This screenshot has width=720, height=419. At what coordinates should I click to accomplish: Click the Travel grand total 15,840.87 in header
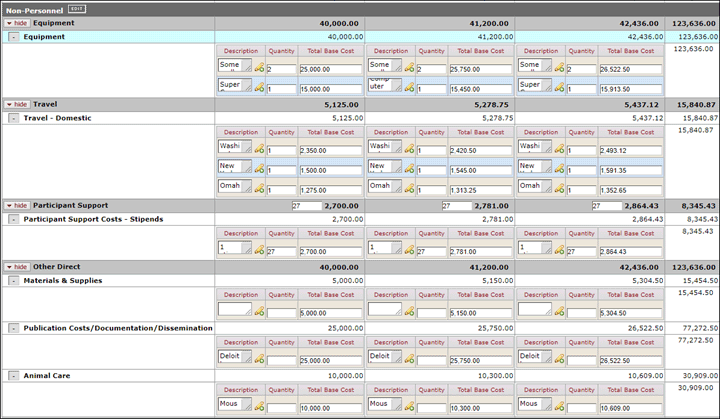point(696,105)
